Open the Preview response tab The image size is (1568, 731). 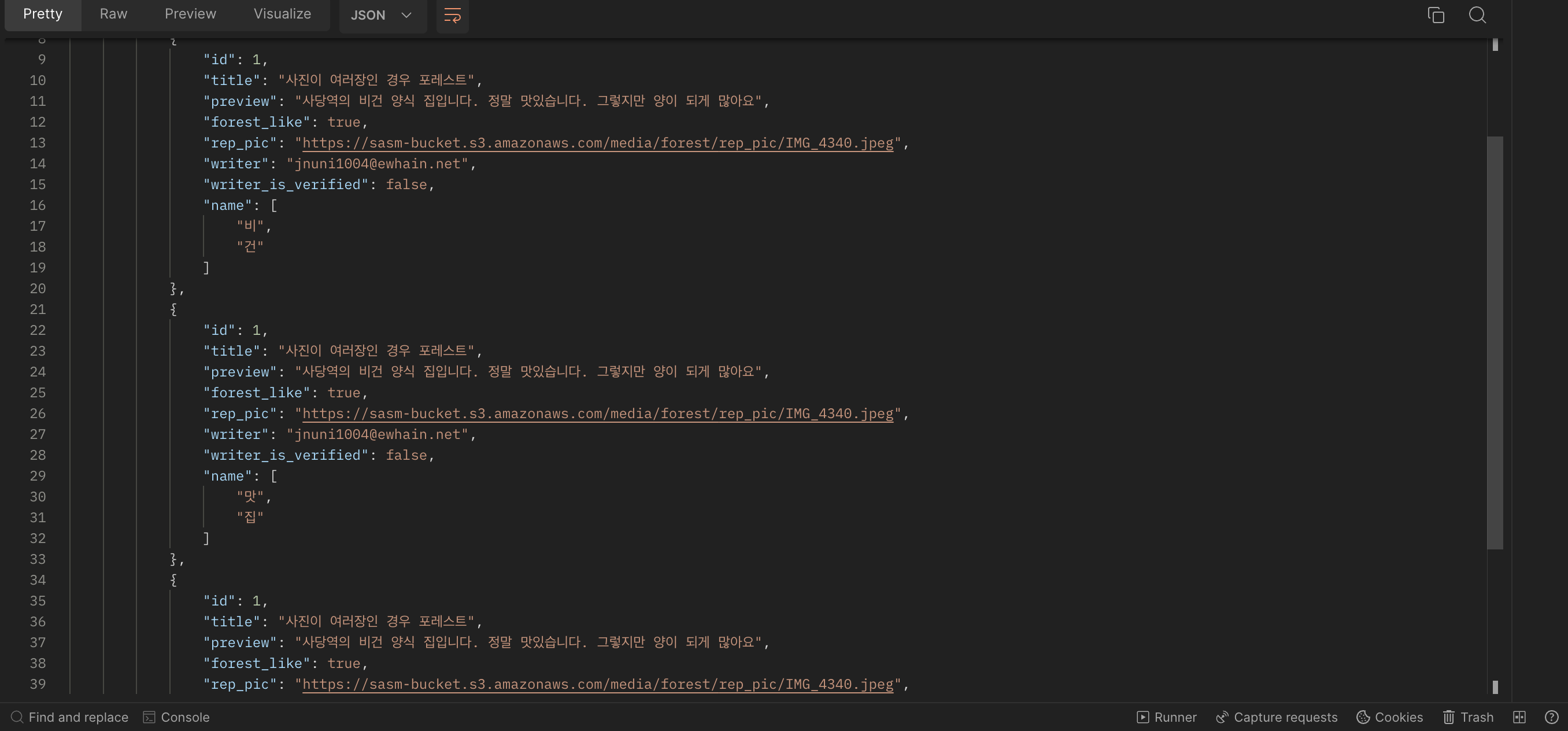(x=190, y=14)
